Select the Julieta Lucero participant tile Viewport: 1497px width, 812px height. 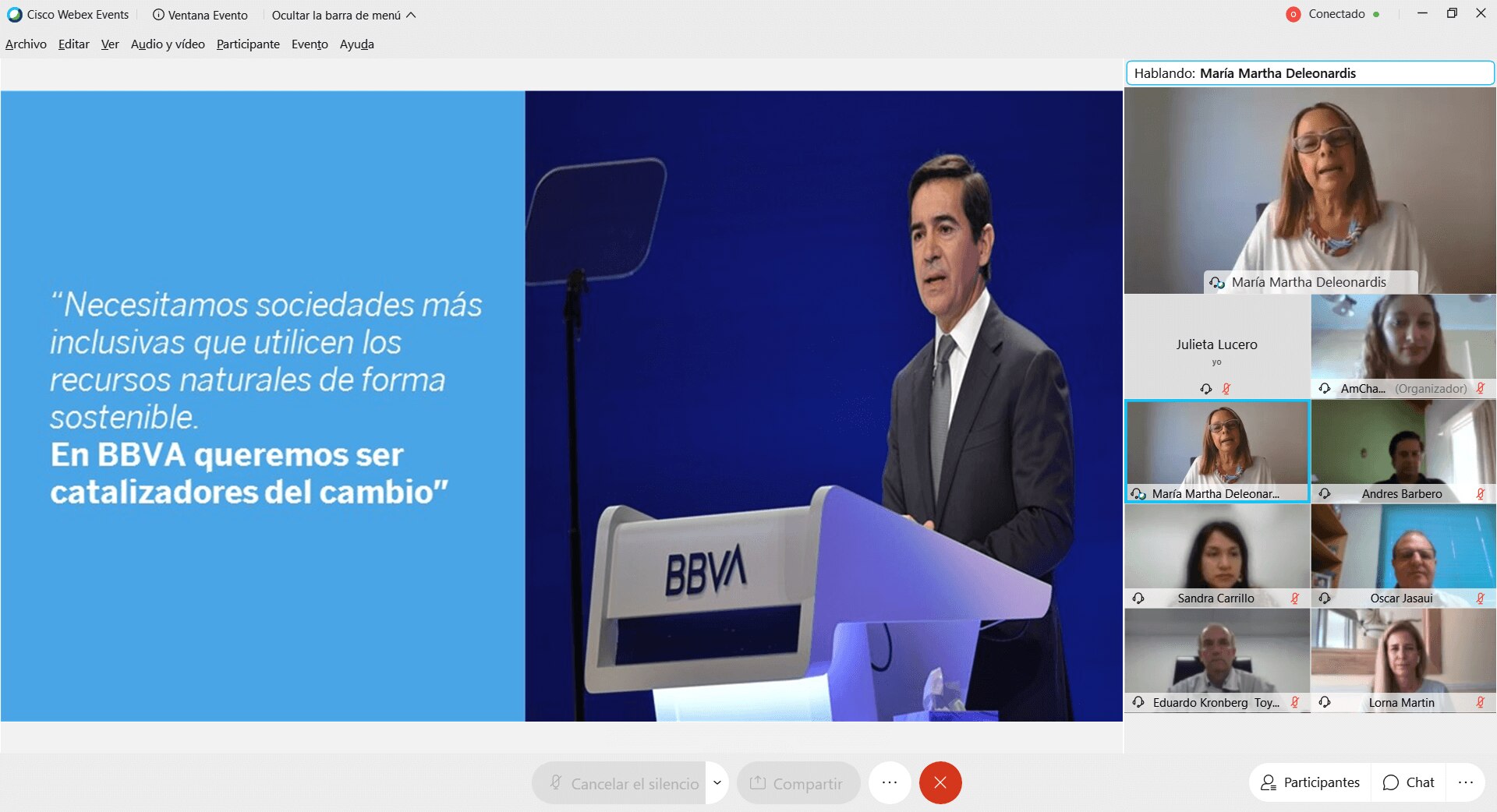pos(1217,347)
